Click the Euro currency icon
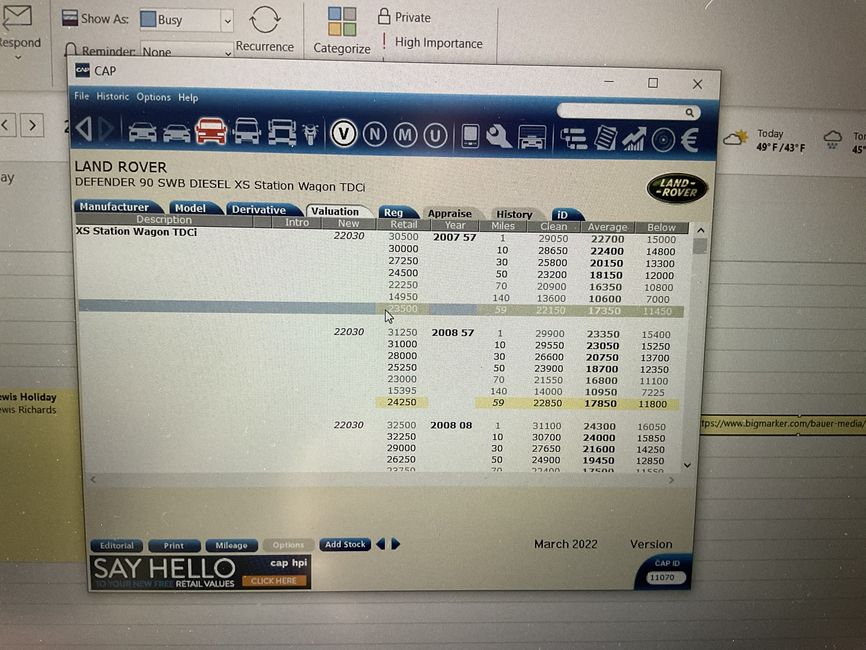The width and height of the screenshot is (866, 650). click(x=689, y=140)
